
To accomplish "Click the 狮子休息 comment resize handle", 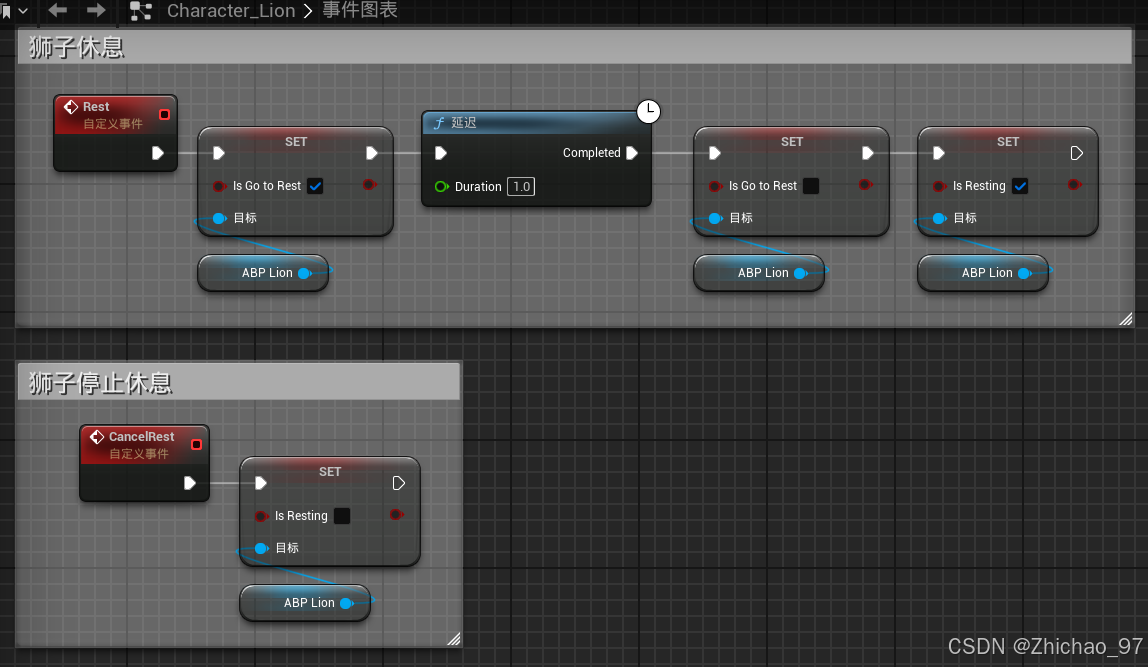I will (1126, 318).
